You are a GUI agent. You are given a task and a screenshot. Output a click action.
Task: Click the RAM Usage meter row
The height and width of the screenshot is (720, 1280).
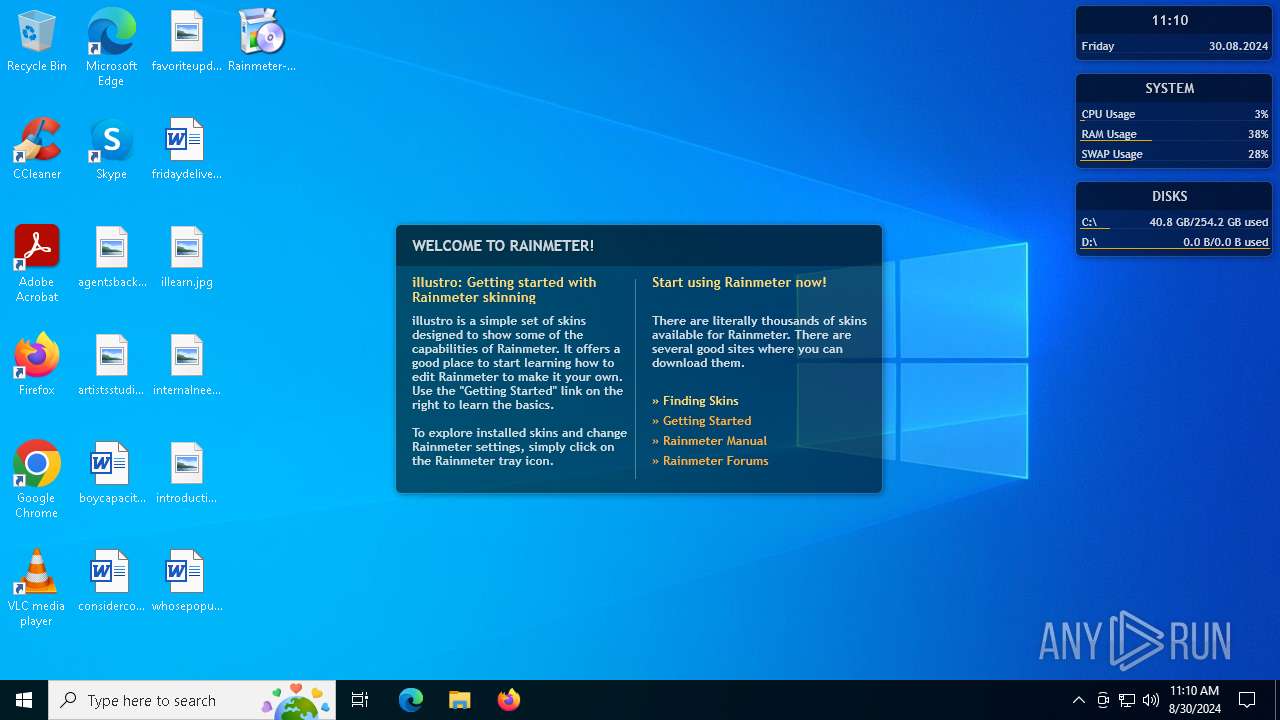tap(1174, 134)
